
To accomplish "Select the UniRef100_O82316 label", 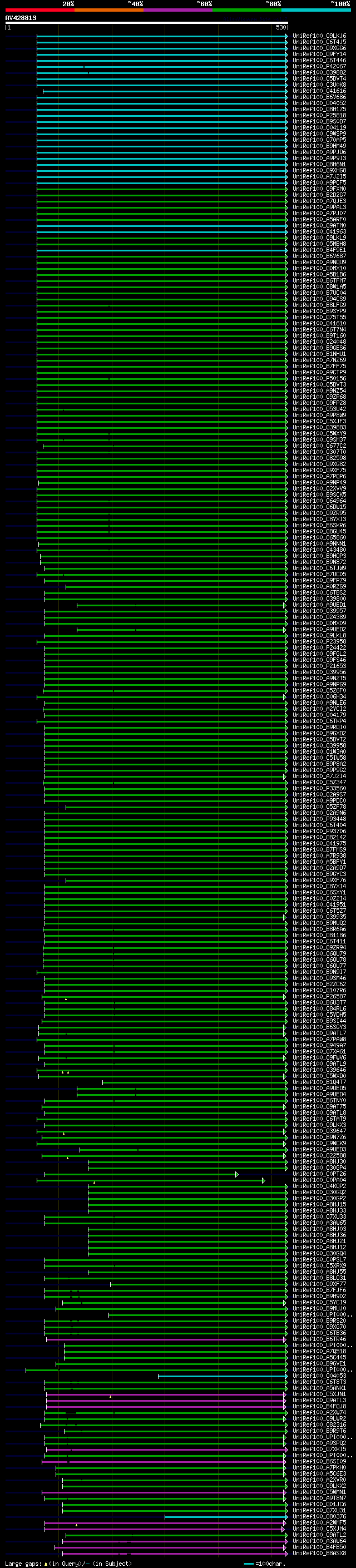I will pos(319,1424).
